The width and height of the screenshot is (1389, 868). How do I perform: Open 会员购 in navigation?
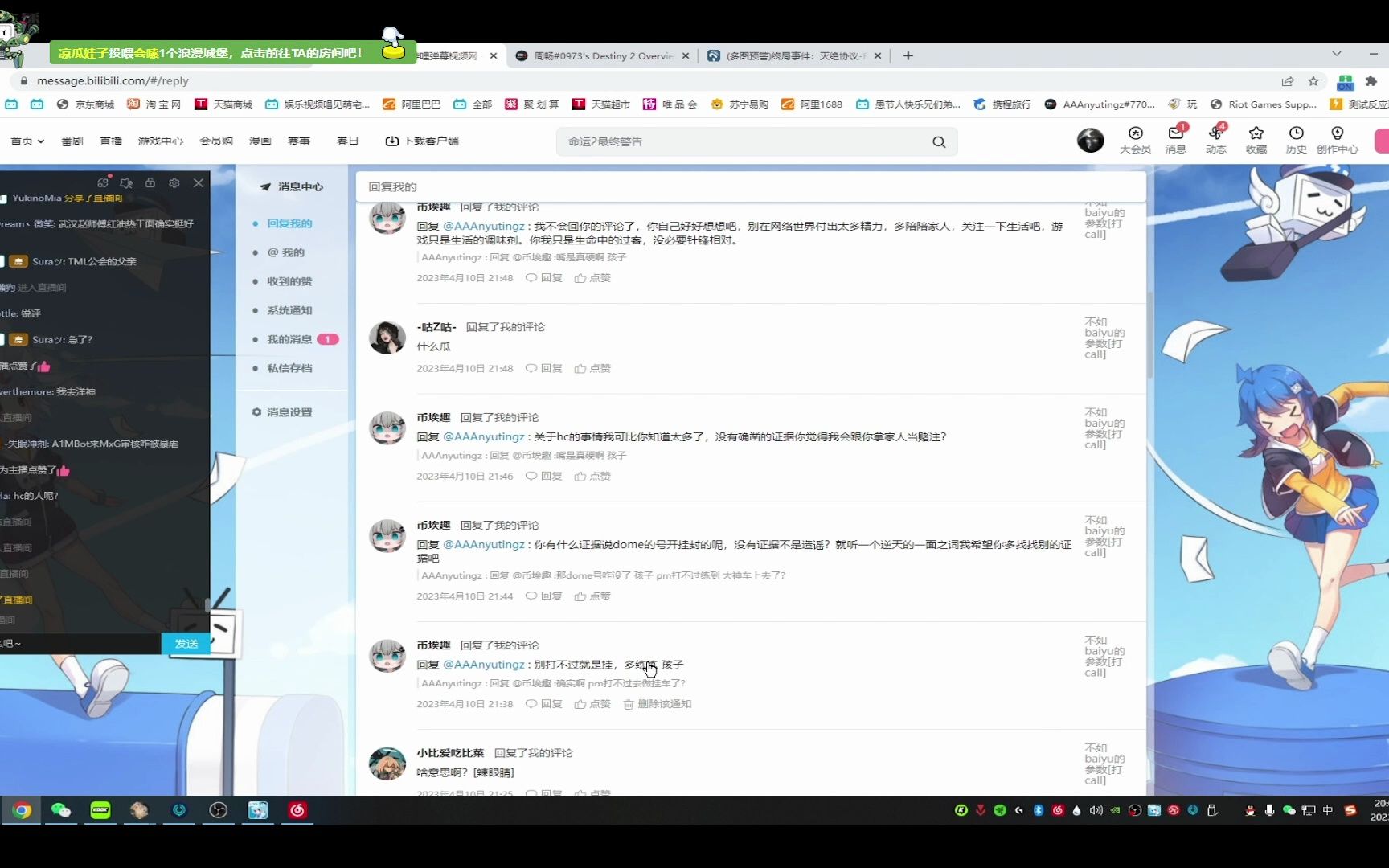pos(216,141)
